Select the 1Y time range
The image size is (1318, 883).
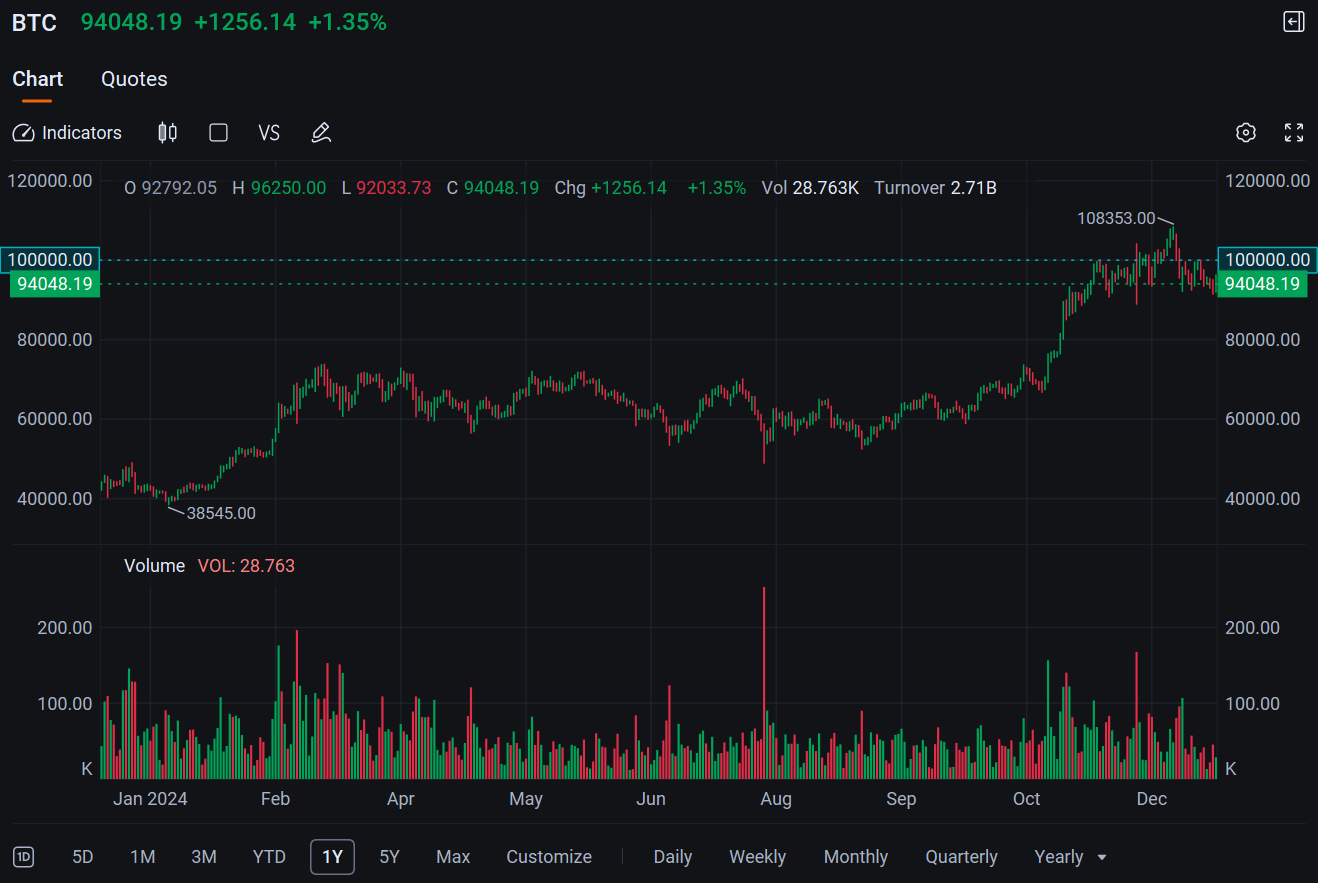coord(333,857)
